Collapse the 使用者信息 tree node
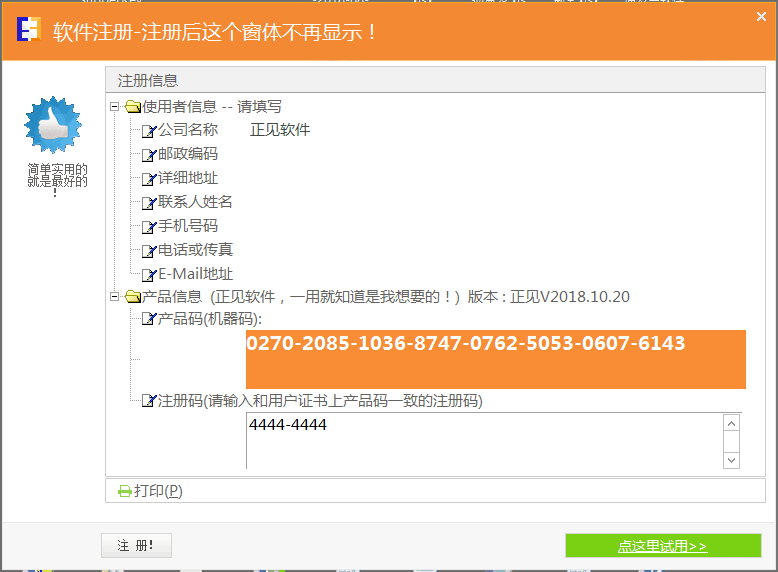 point(115,106)
